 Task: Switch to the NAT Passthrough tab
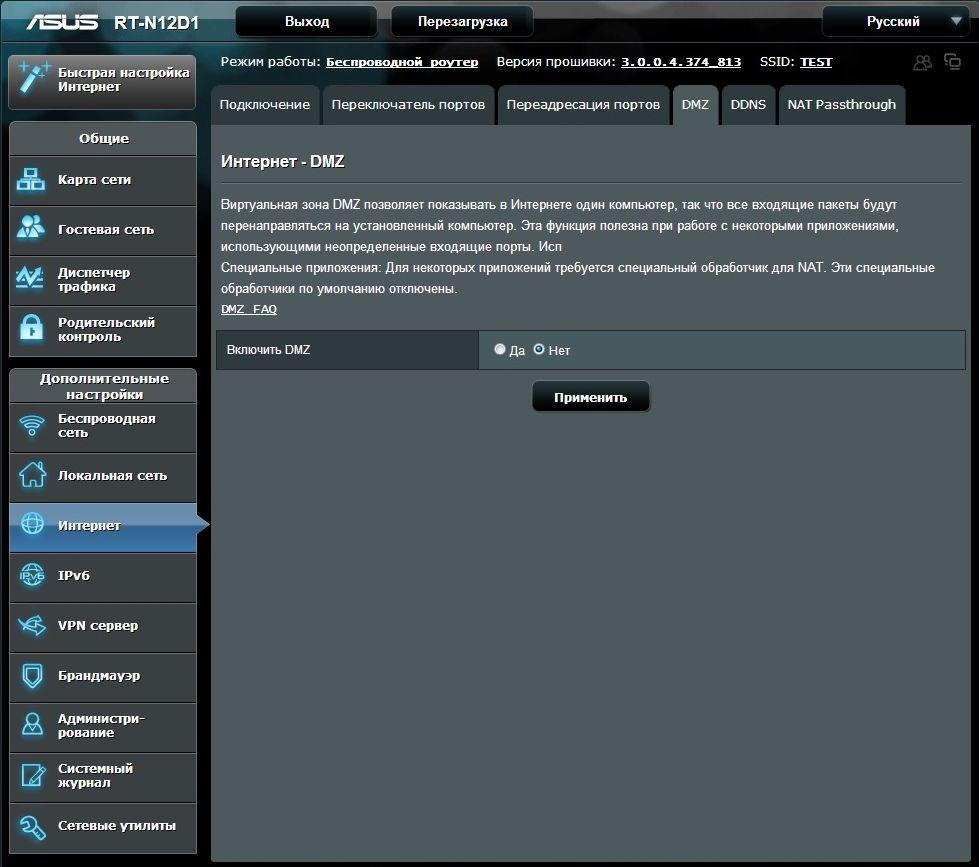tap(841, 105)
